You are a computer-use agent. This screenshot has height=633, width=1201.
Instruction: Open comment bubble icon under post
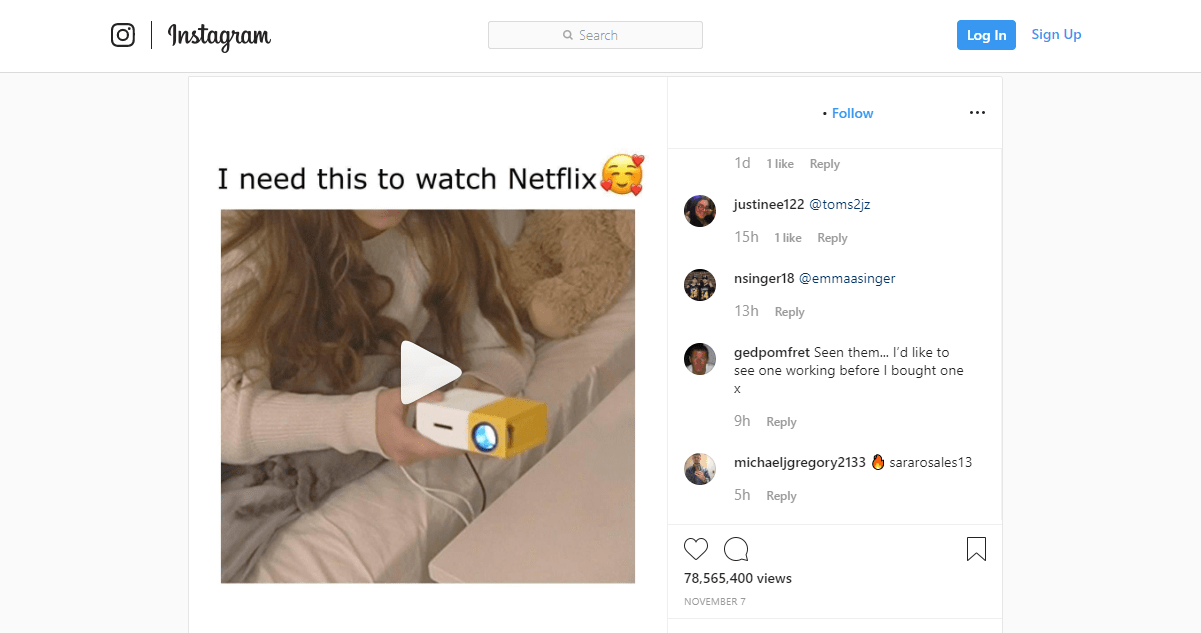pos(737,549)
